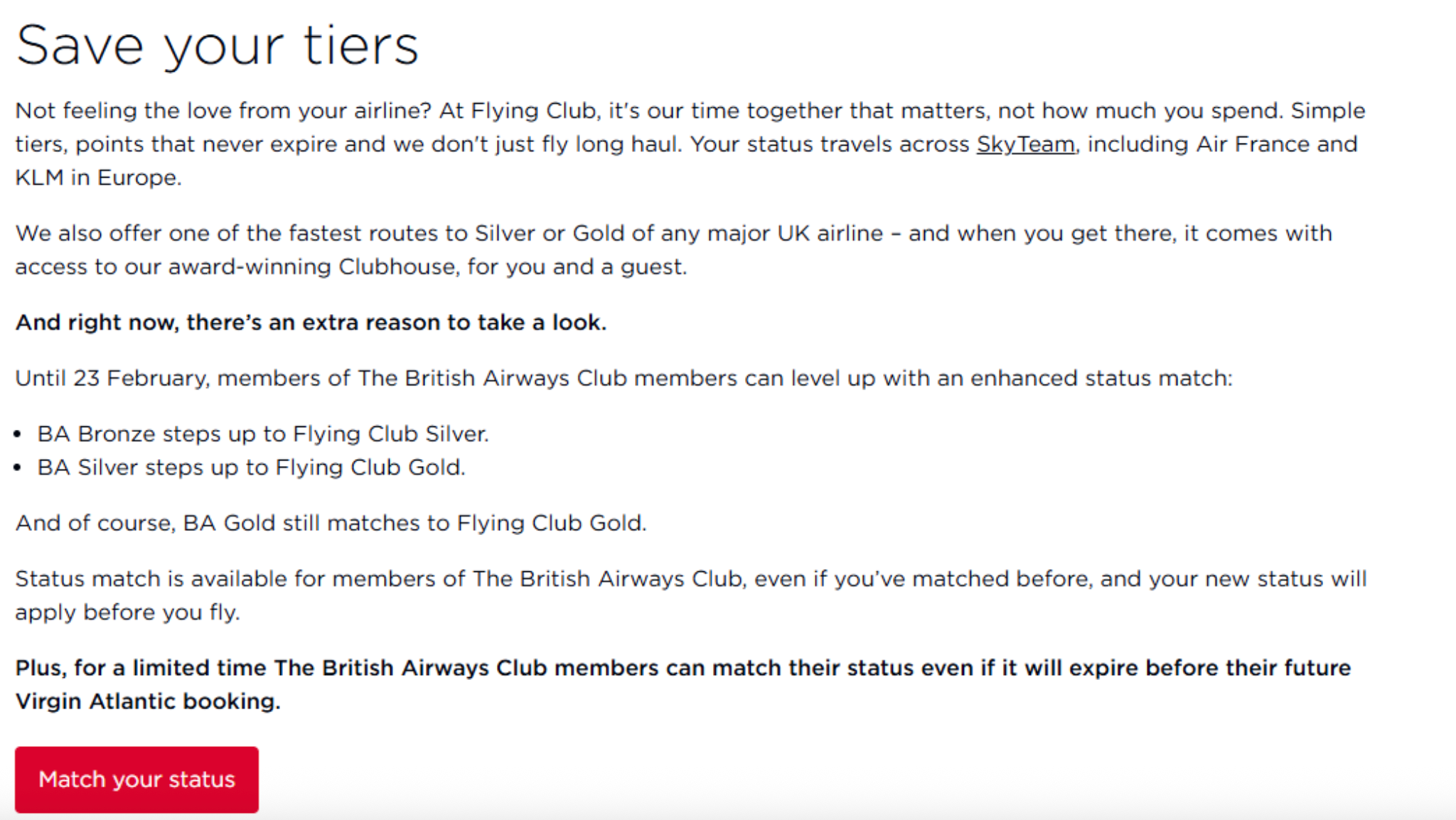
Task: Select the BA Bronze steps up bullet text
Action: click(263, 434)
